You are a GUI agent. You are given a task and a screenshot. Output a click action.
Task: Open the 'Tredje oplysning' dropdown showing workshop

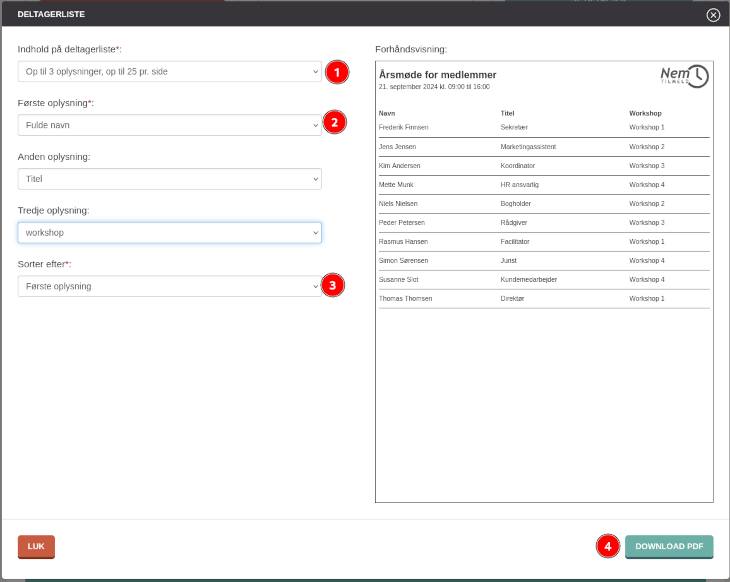point(169,233)
